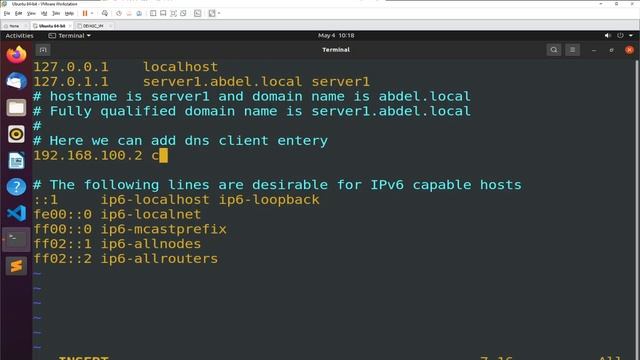Open the Terminal app menu in the top bar
This screenshot has height=360, width=640.
[x=70, y=36]
